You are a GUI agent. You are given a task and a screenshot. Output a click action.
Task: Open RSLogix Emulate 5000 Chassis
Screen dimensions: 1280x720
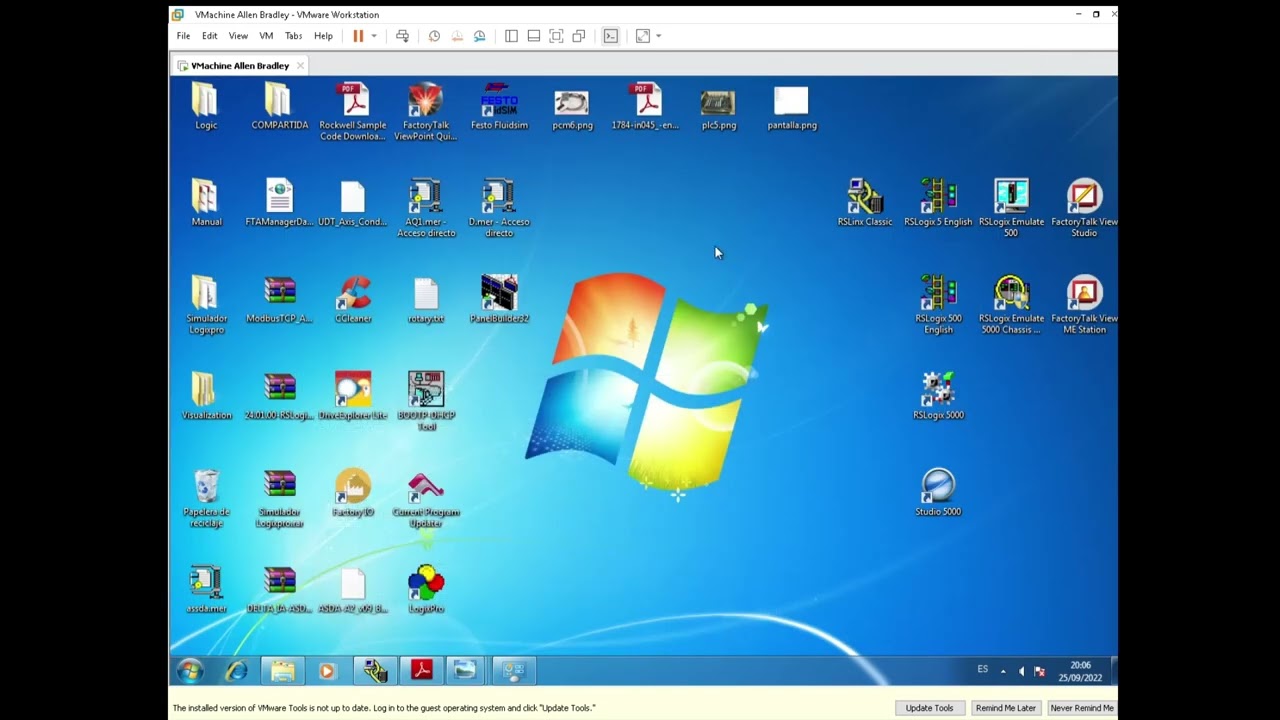(x=1011, y=305)
